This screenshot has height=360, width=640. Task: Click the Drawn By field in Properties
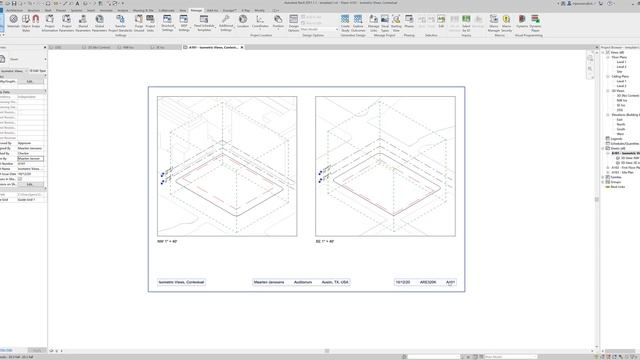pyautogui.click(x=31, y=158)
